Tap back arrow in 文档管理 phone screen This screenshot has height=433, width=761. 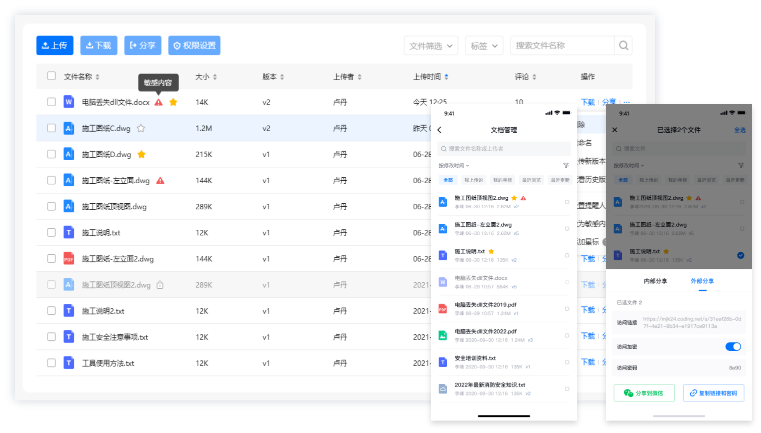(440, 130)
